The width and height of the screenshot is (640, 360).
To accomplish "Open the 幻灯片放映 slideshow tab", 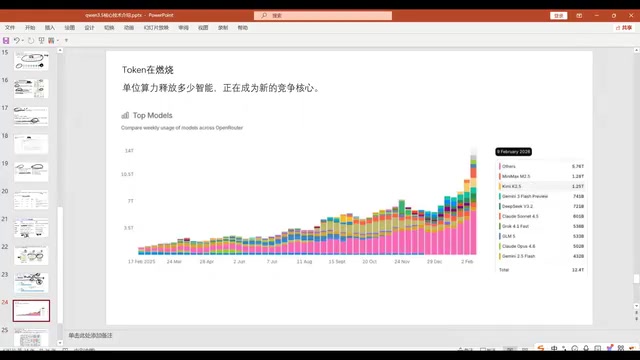I will 156,28.
